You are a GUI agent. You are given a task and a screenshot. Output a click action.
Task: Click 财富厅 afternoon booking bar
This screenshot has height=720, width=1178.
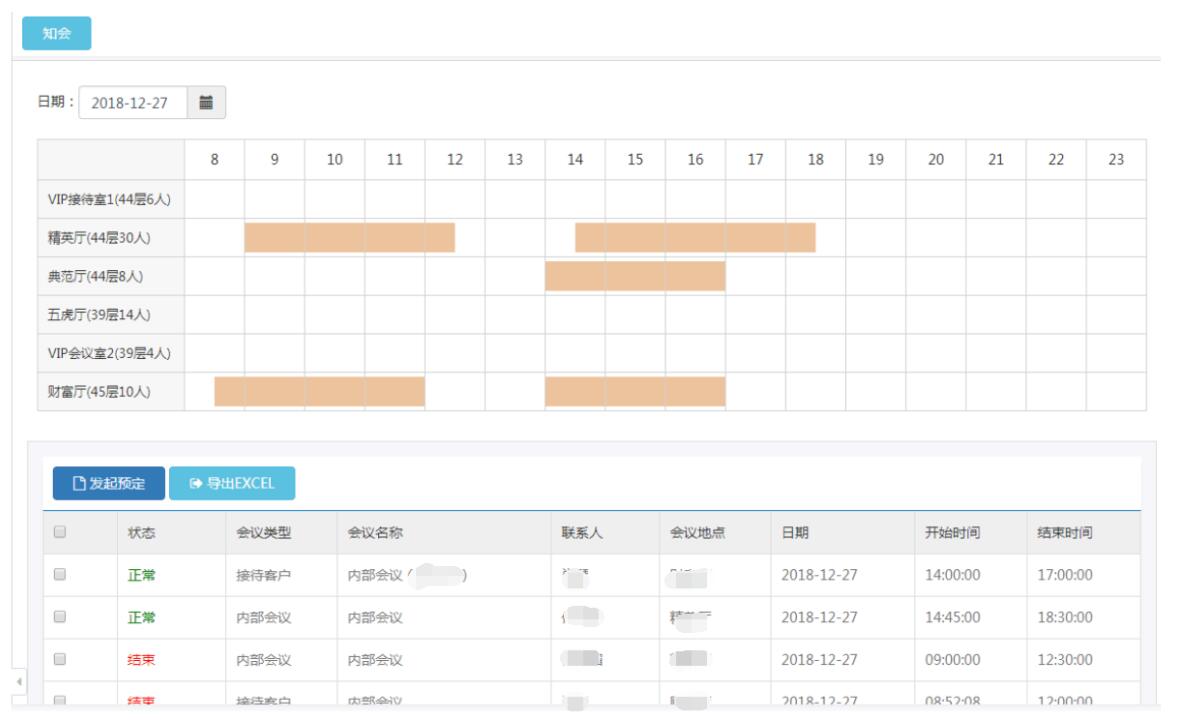(635, 392)
